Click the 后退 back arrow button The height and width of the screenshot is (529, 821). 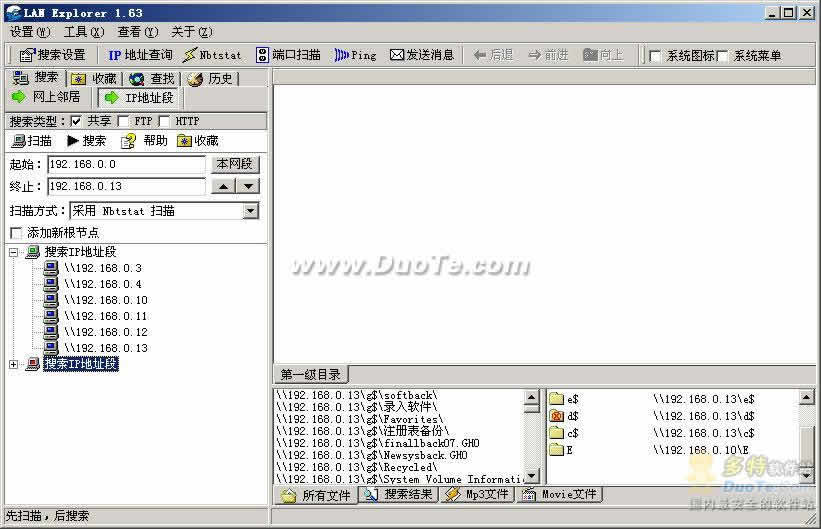(x=493, y=55)
